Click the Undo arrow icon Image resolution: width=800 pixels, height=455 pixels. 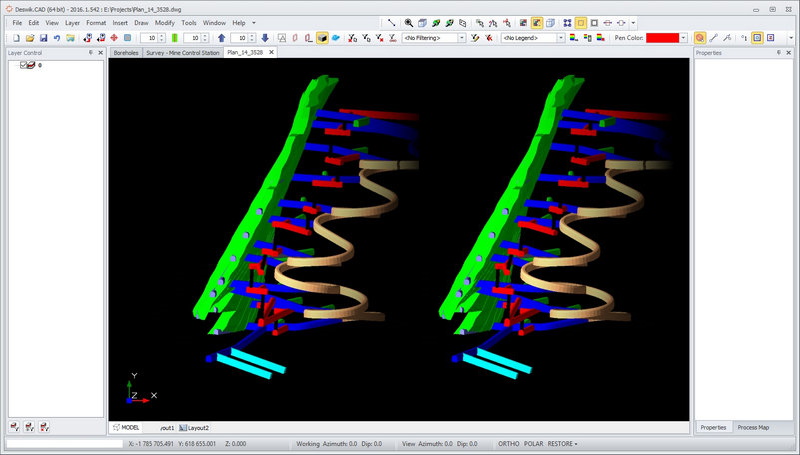point(57,38)
